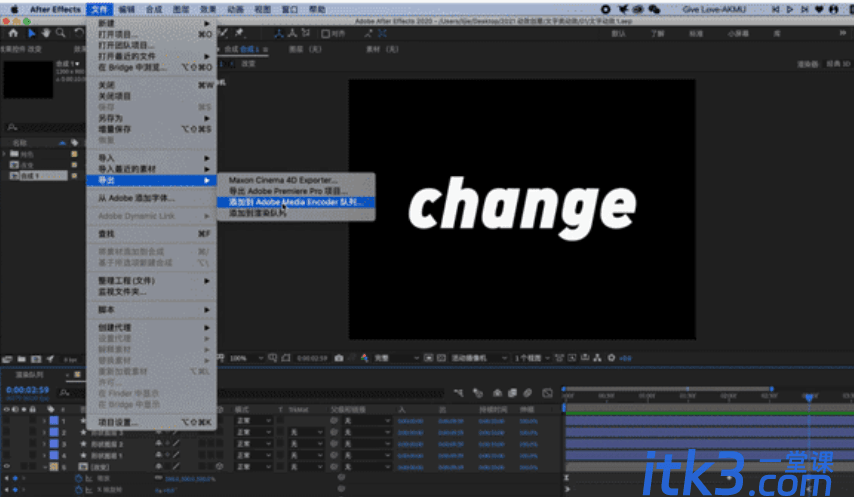Toggle stopwatch for X 轴旋转 property
Screen dimensions: 854x497
[78, 490]
